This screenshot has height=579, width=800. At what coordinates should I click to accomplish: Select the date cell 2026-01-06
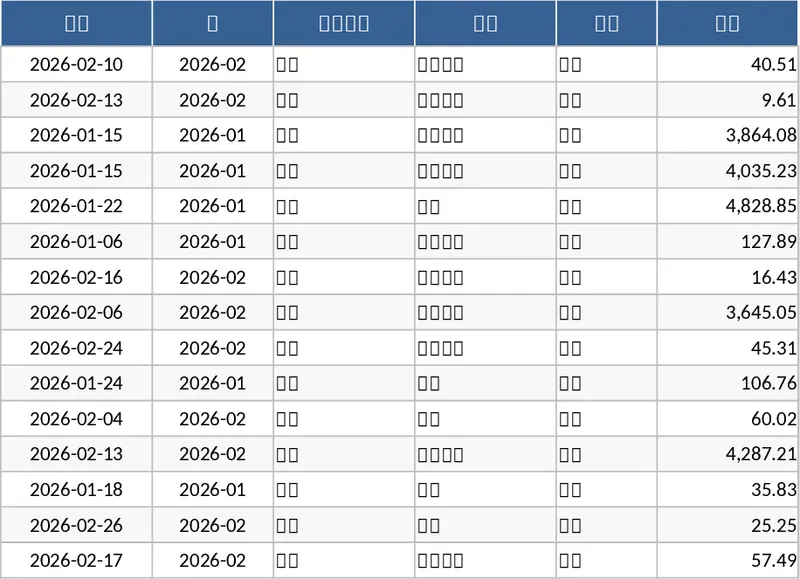click(x=76, y=241)
